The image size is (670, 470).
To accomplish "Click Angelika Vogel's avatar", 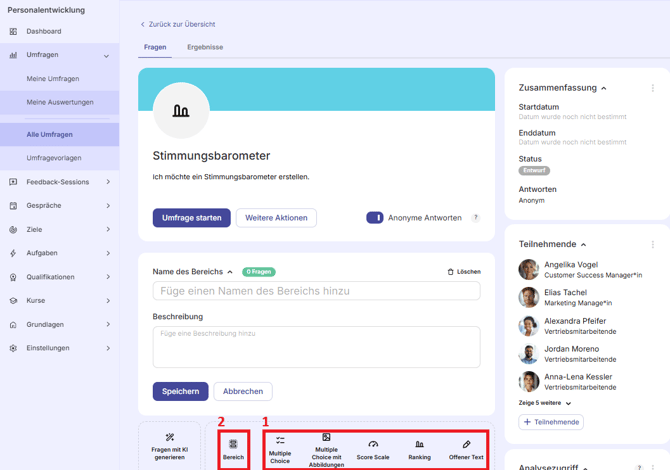I will (529, 269).
